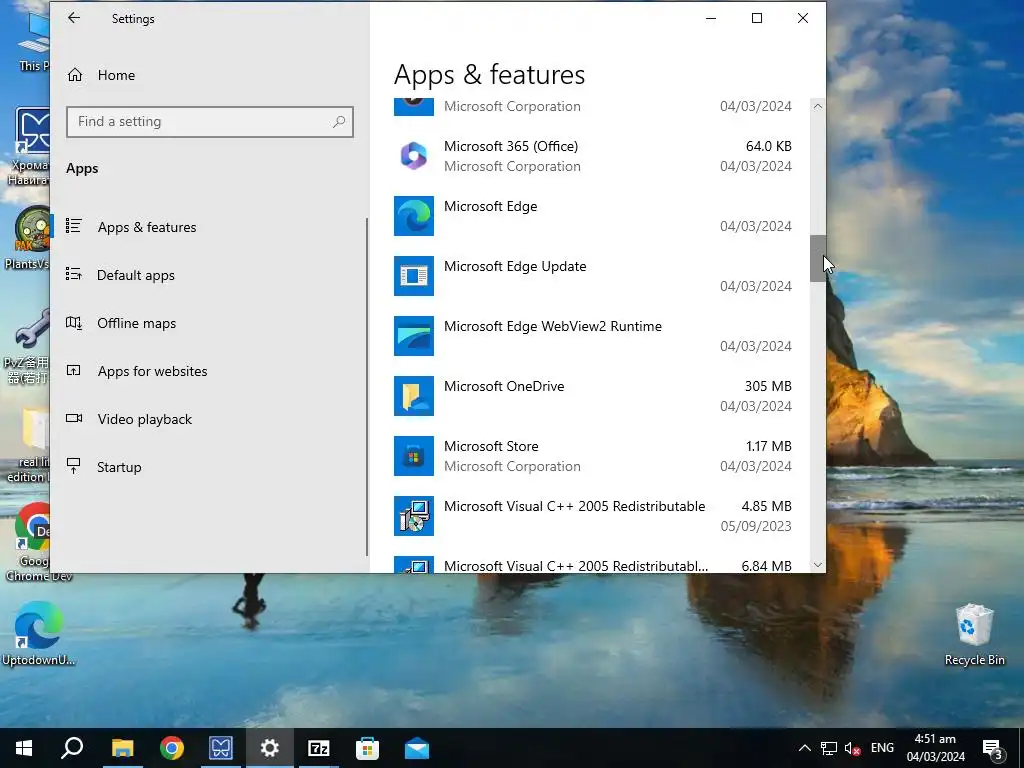Click the Home house icon
The width and height of the screenshot is (1024, 768).
[x=75, y=75]
